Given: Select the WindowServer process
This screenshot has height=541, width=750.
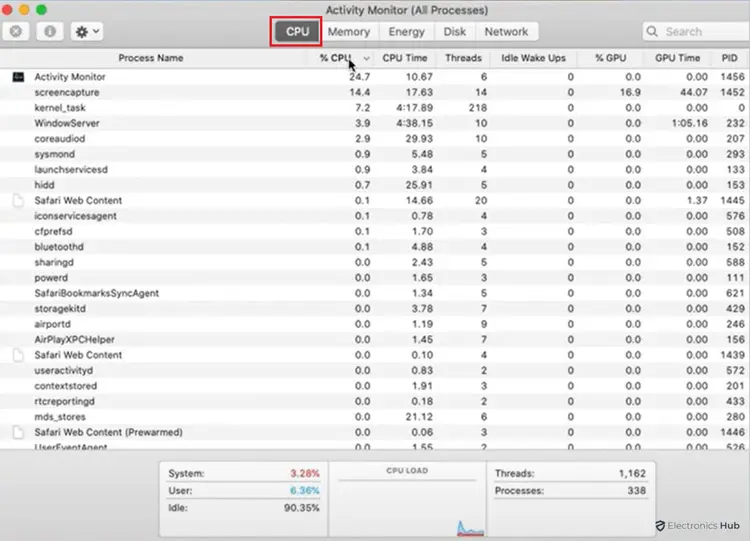Looking at the screenshot, I should pos(67,123).
